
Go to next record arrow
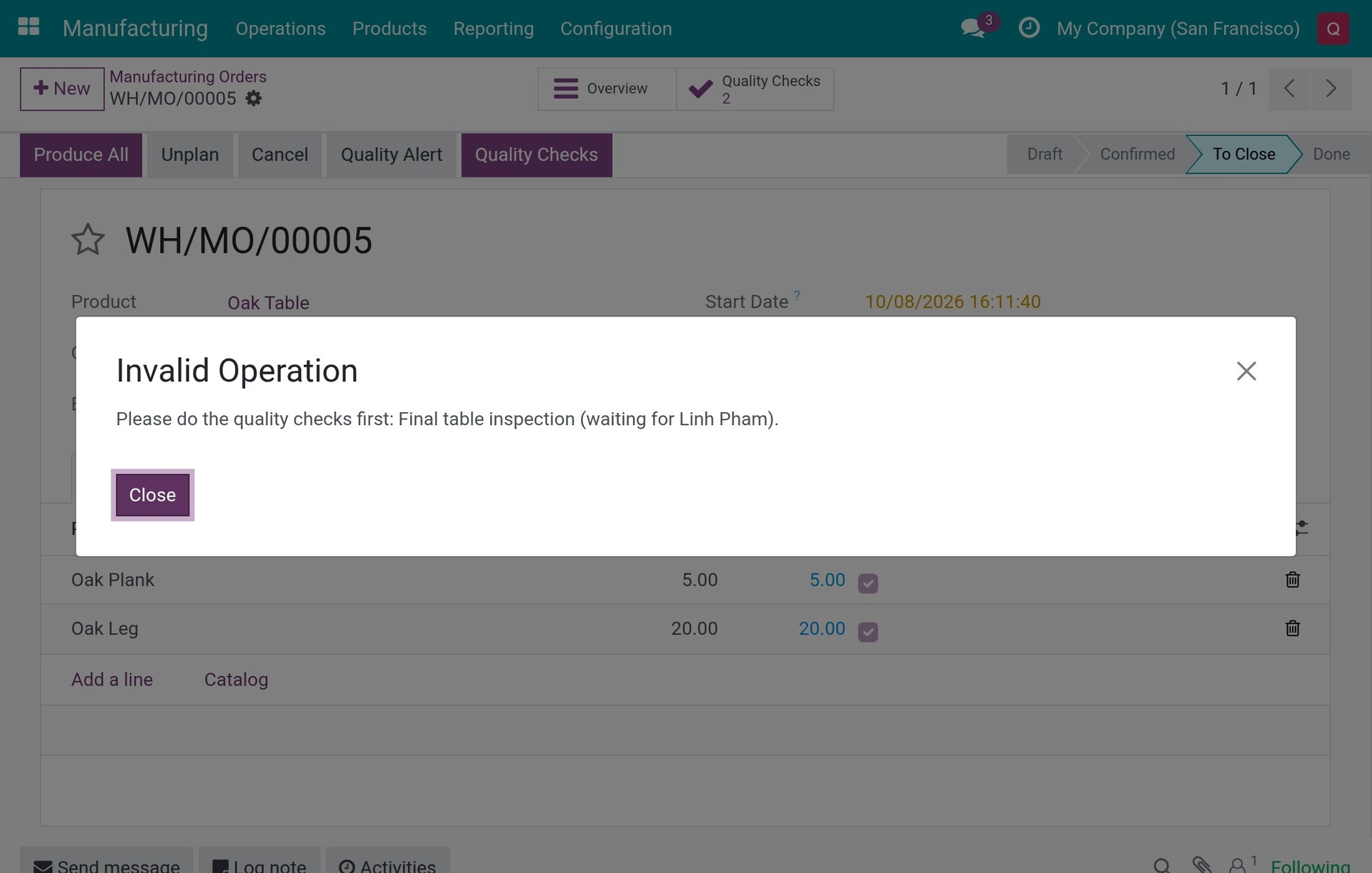[1331, 89]
